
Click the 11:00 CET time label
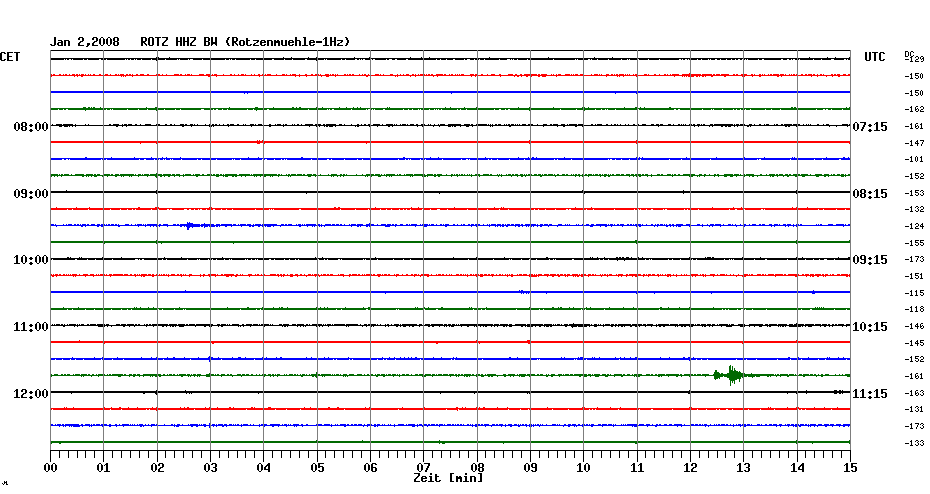coord(31,327)
